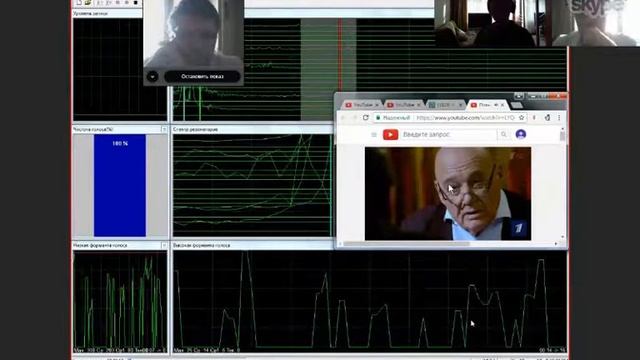Open the YouTube account avatar
This screenshot has height=360, width=640.
click(x=520, y=134)
